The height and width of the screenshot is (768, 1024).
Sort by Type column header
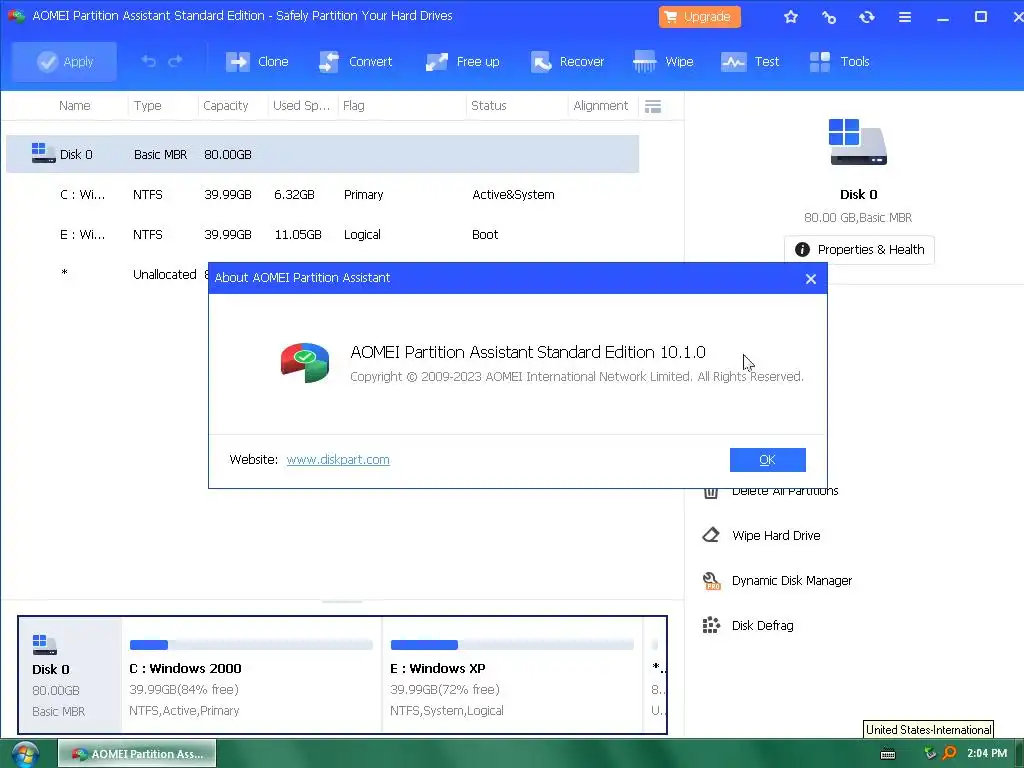(148, 106)
